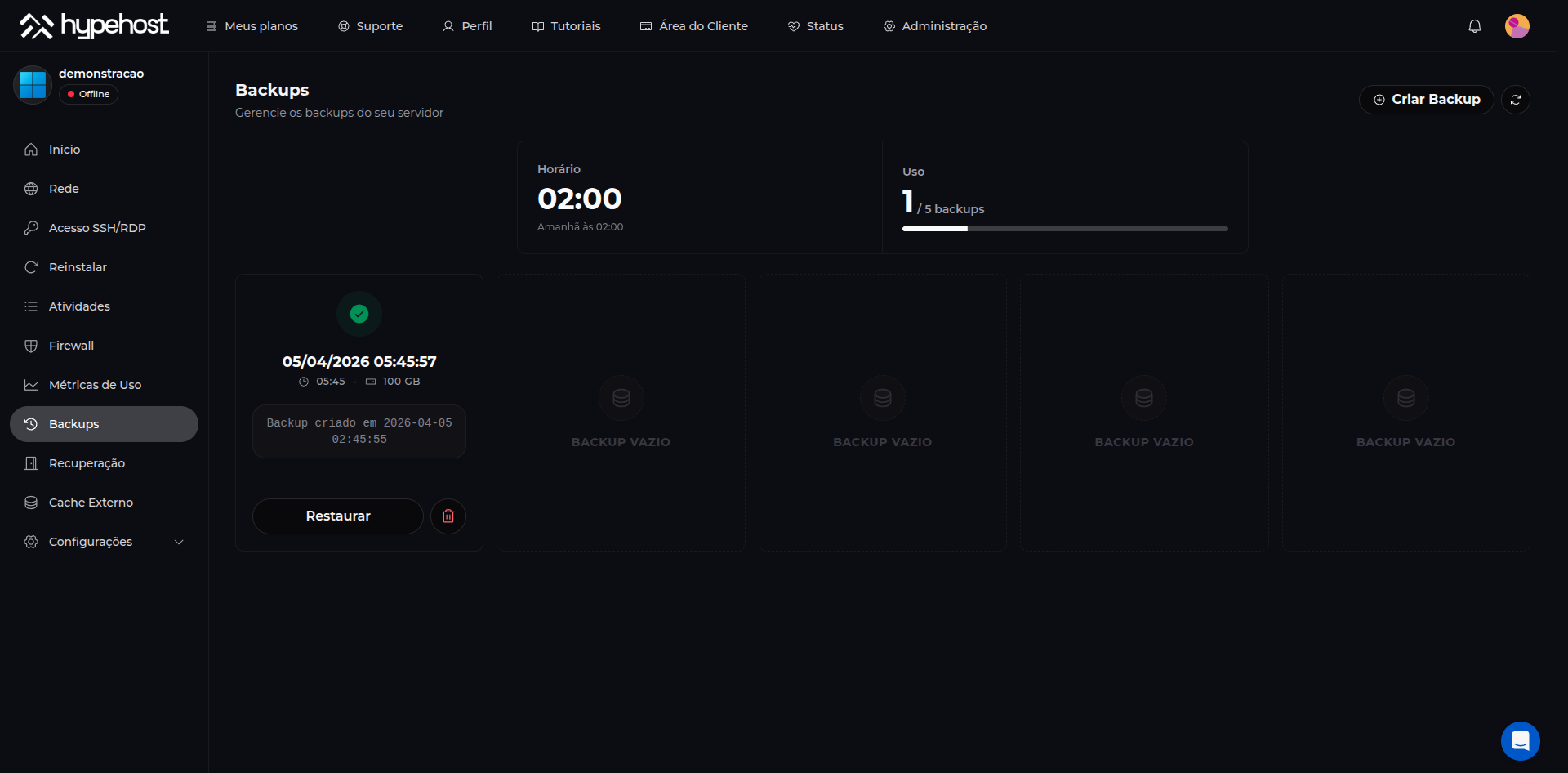Click the Rede globe icon
The height and width of the screenshot is (773, 1568).
coord(31,189)
